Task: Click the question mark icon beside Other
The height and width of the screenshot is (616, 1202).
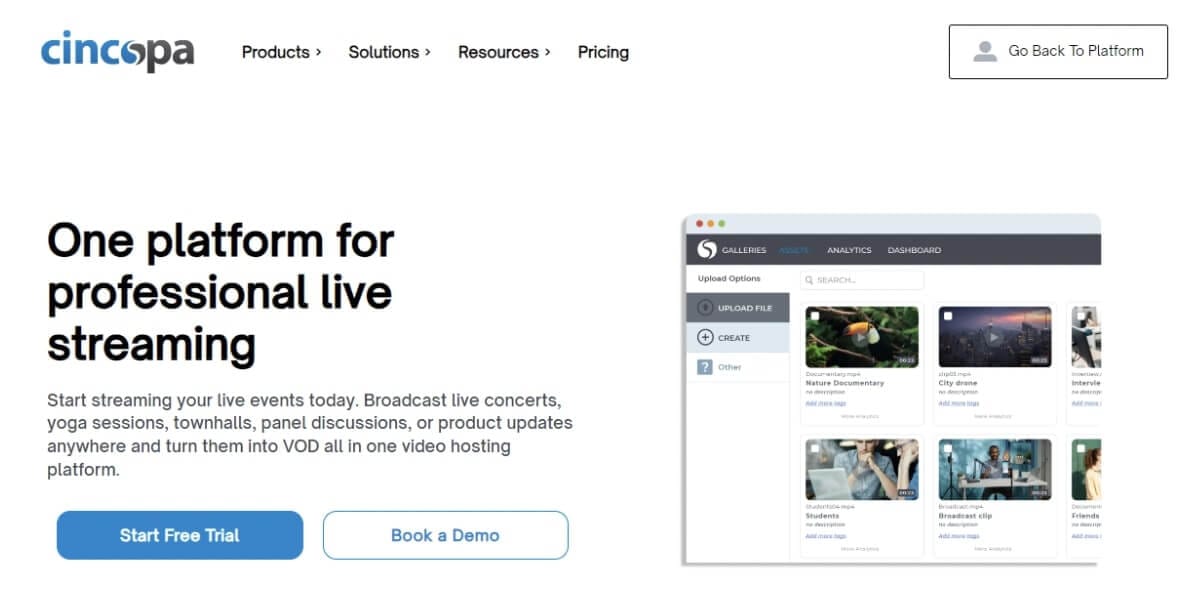Action: point(705,367)
